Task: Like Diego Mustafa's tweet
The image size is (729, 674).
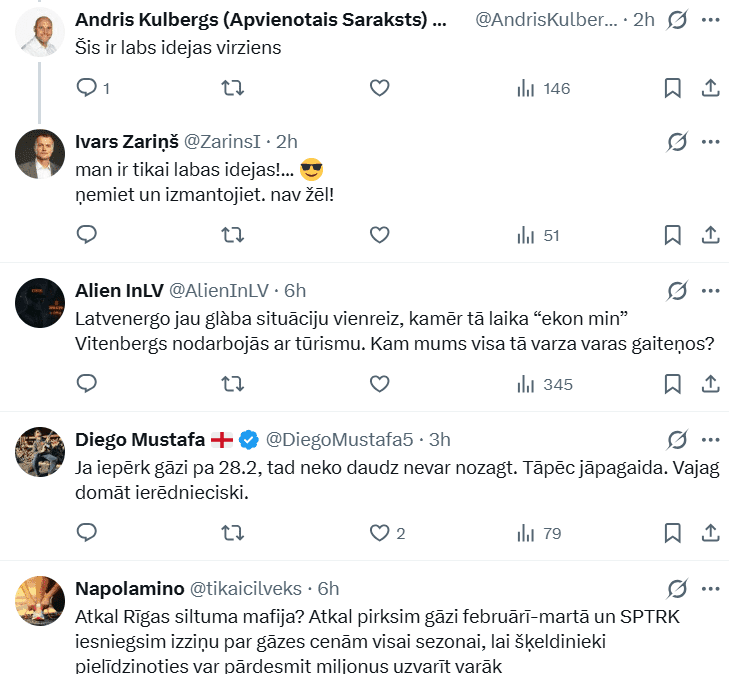Action: tap(379, 533)
